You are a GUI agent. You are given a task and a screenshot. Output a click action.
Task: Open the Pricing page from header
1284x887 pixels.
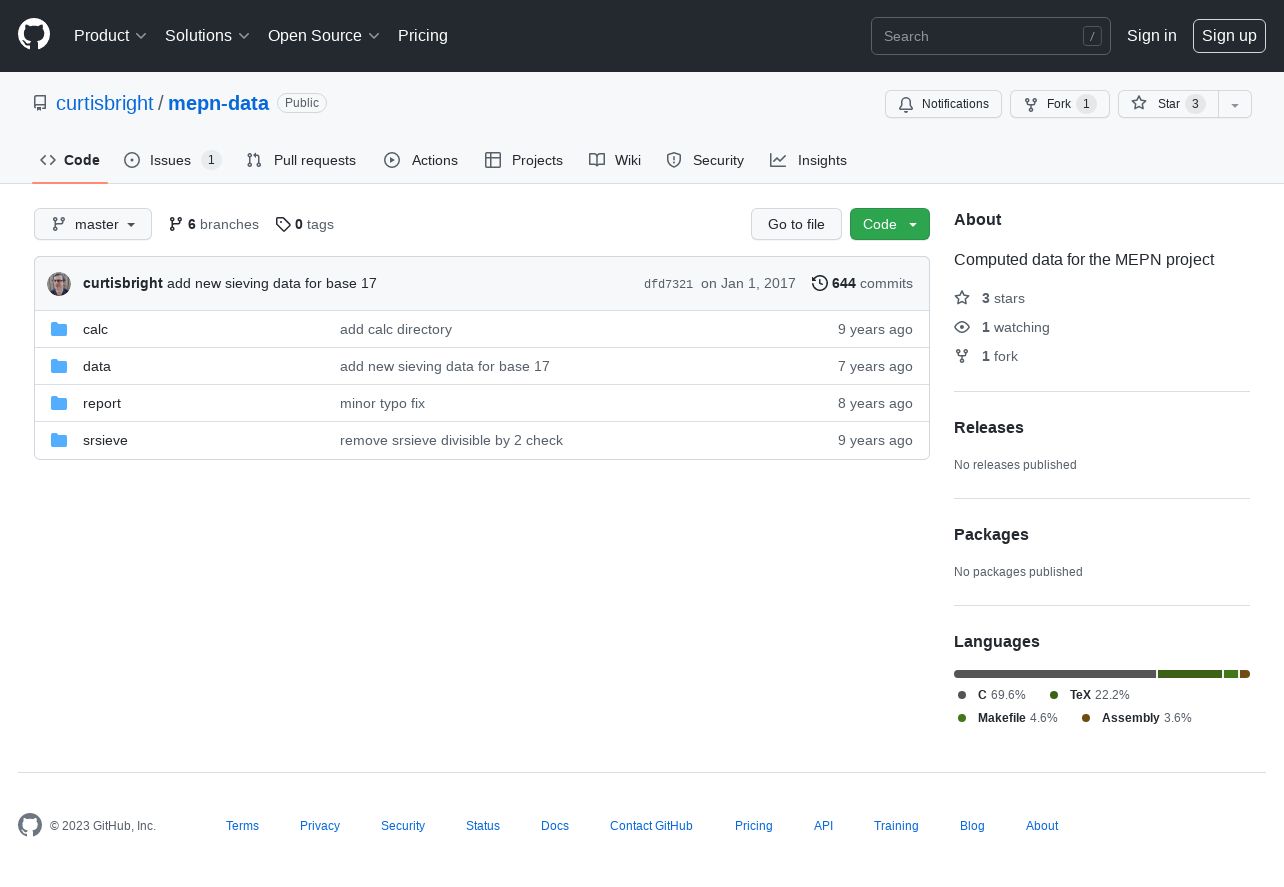(x=423, y=35)
